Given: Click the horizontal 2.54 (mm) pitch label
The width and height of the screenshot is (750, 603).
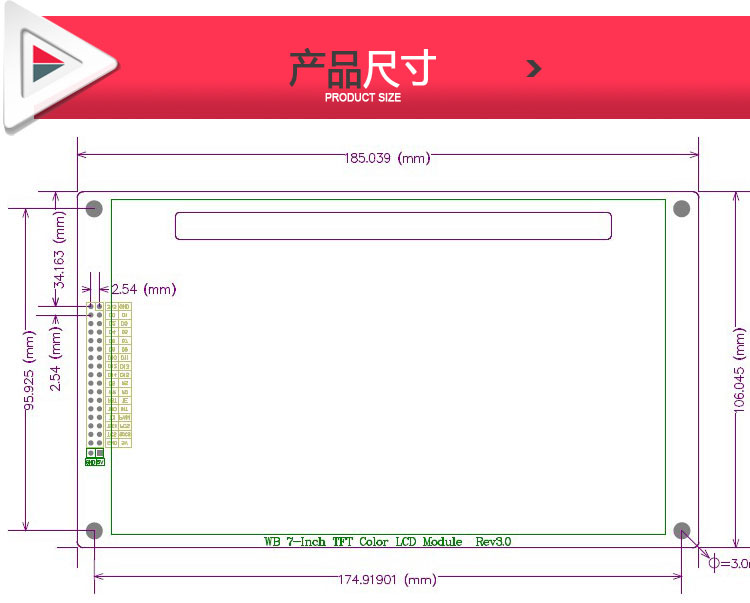Looking at the screenshot, I should [143, 289].
